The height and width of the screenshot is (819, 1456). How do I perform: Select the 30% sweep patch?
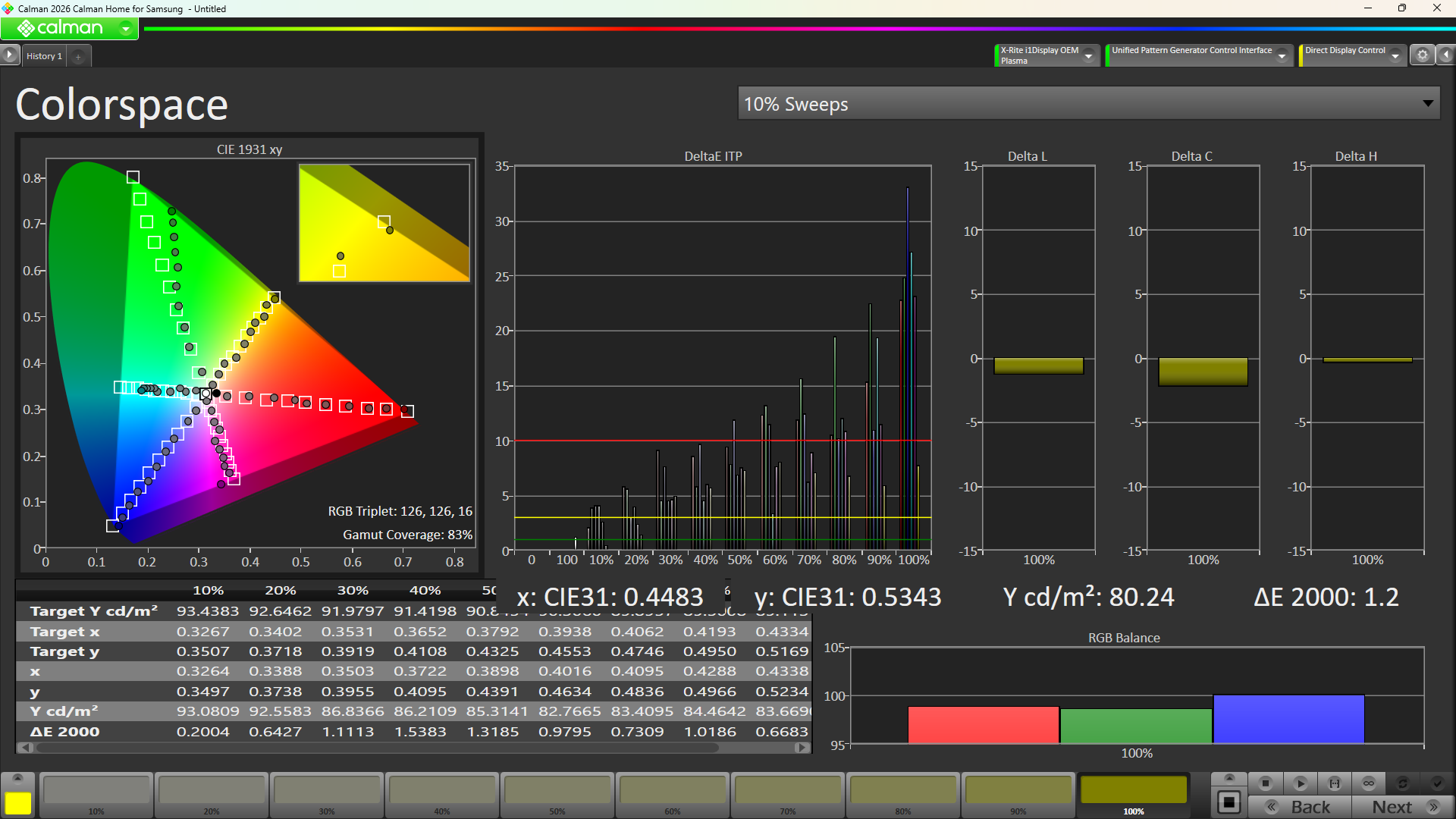tap(327, 795)
